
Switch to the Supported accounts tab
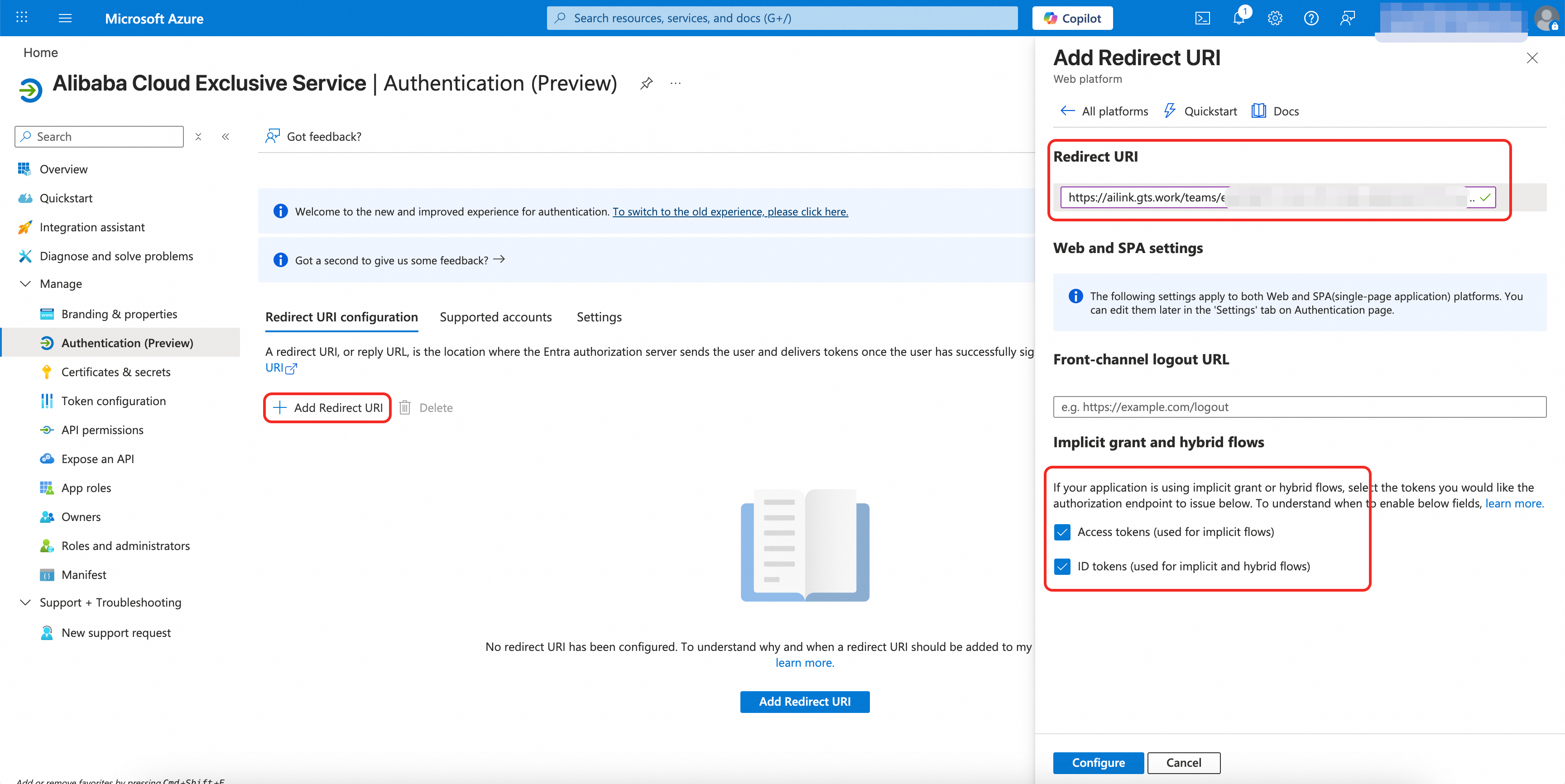(x=495, y=317)
